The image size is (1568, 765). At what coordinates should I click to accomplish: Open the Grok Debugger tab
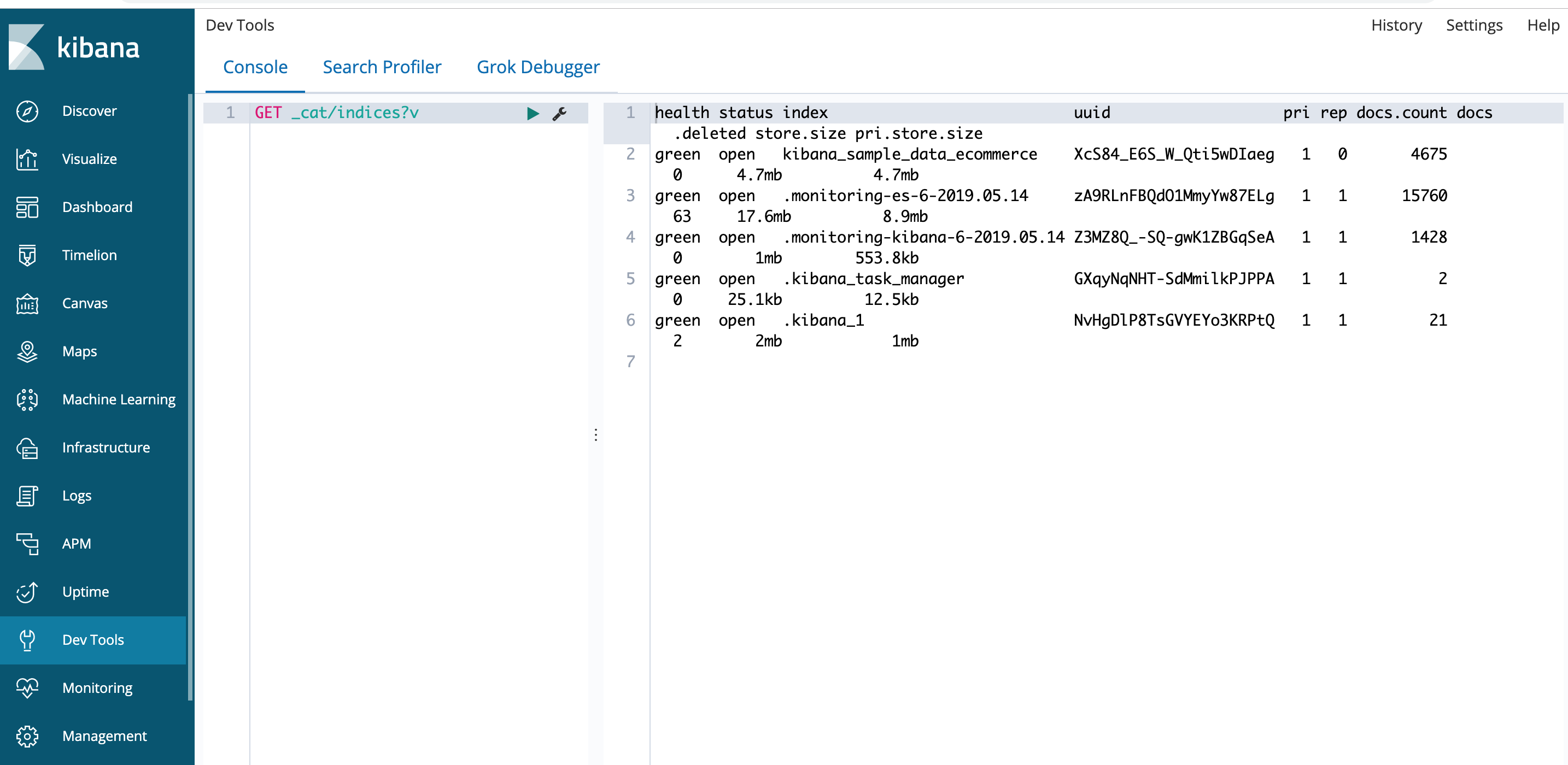click(x=538, y=67)
